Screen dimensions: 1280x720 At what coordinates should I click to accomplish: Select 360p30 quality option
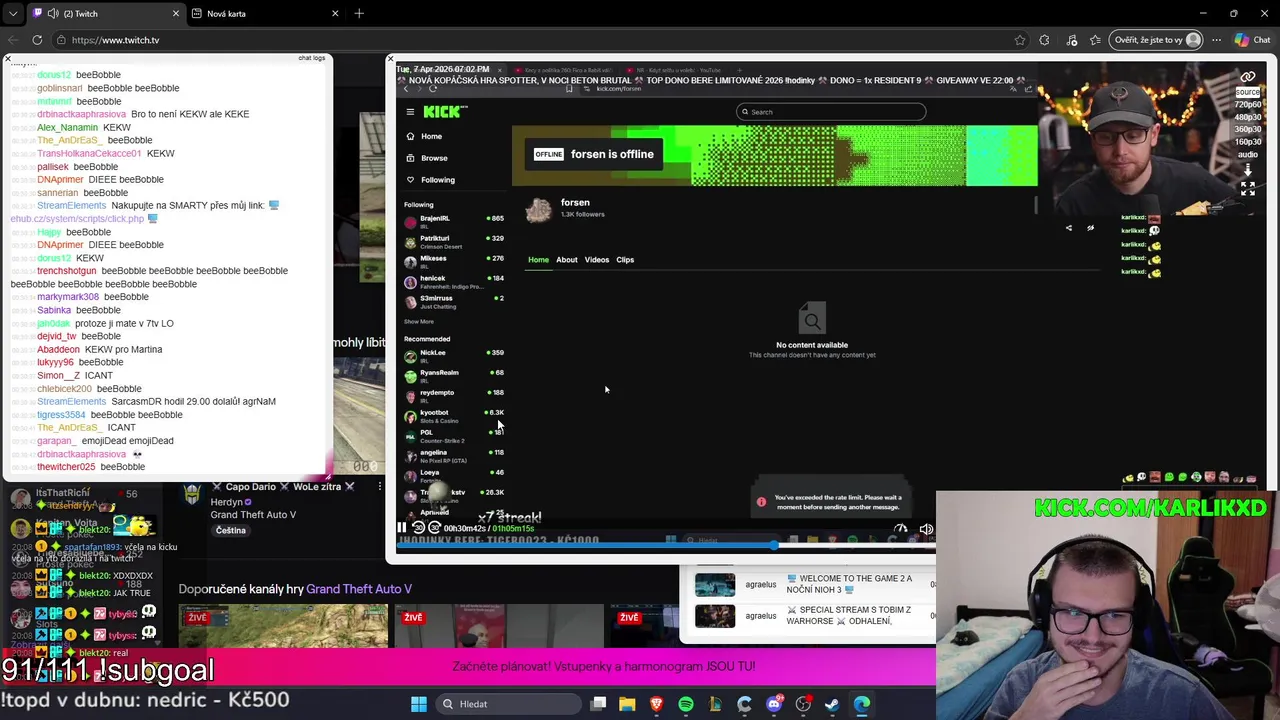1247,129
